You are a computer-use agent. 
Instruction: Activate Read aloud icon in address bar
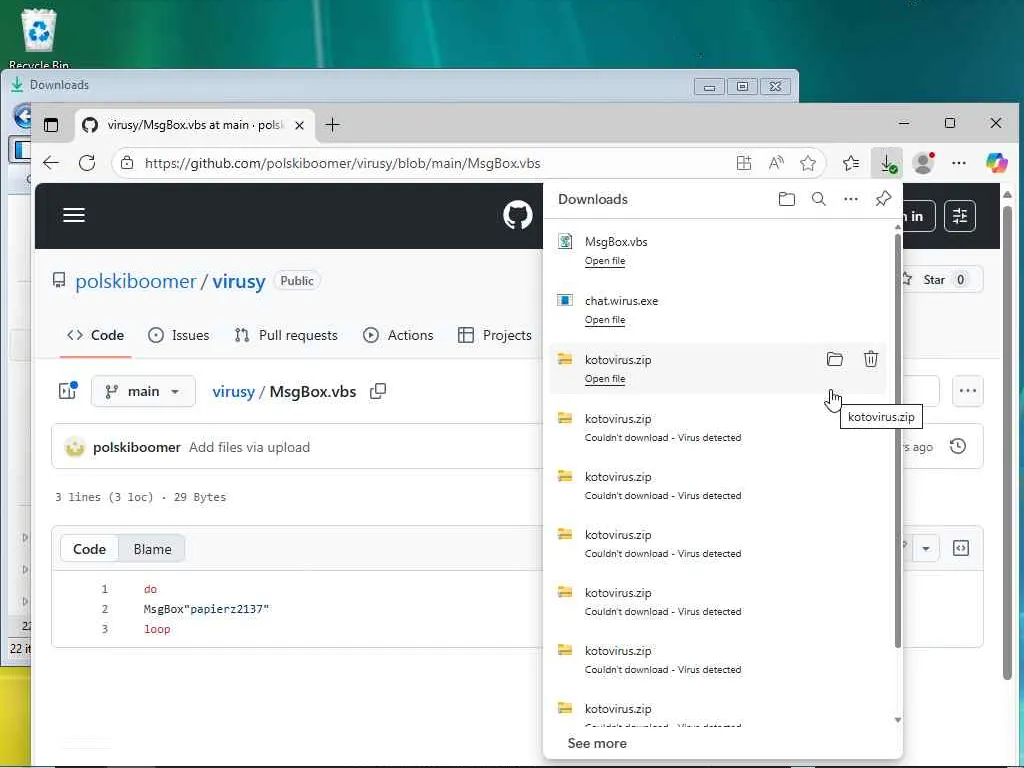click(776, 163)
